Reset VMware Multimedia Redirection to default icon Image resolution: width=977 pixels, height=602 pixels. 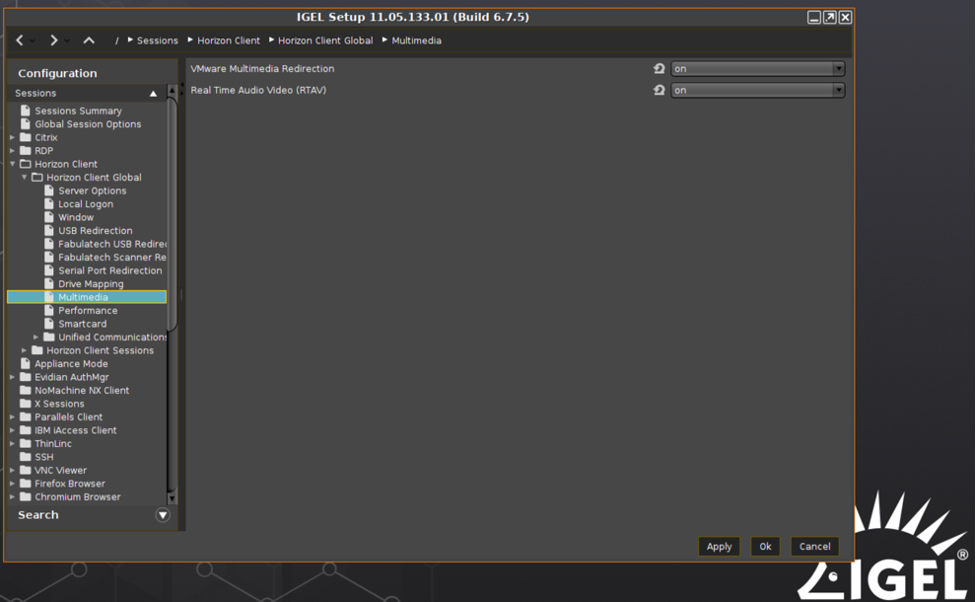(x=659, y=69)
